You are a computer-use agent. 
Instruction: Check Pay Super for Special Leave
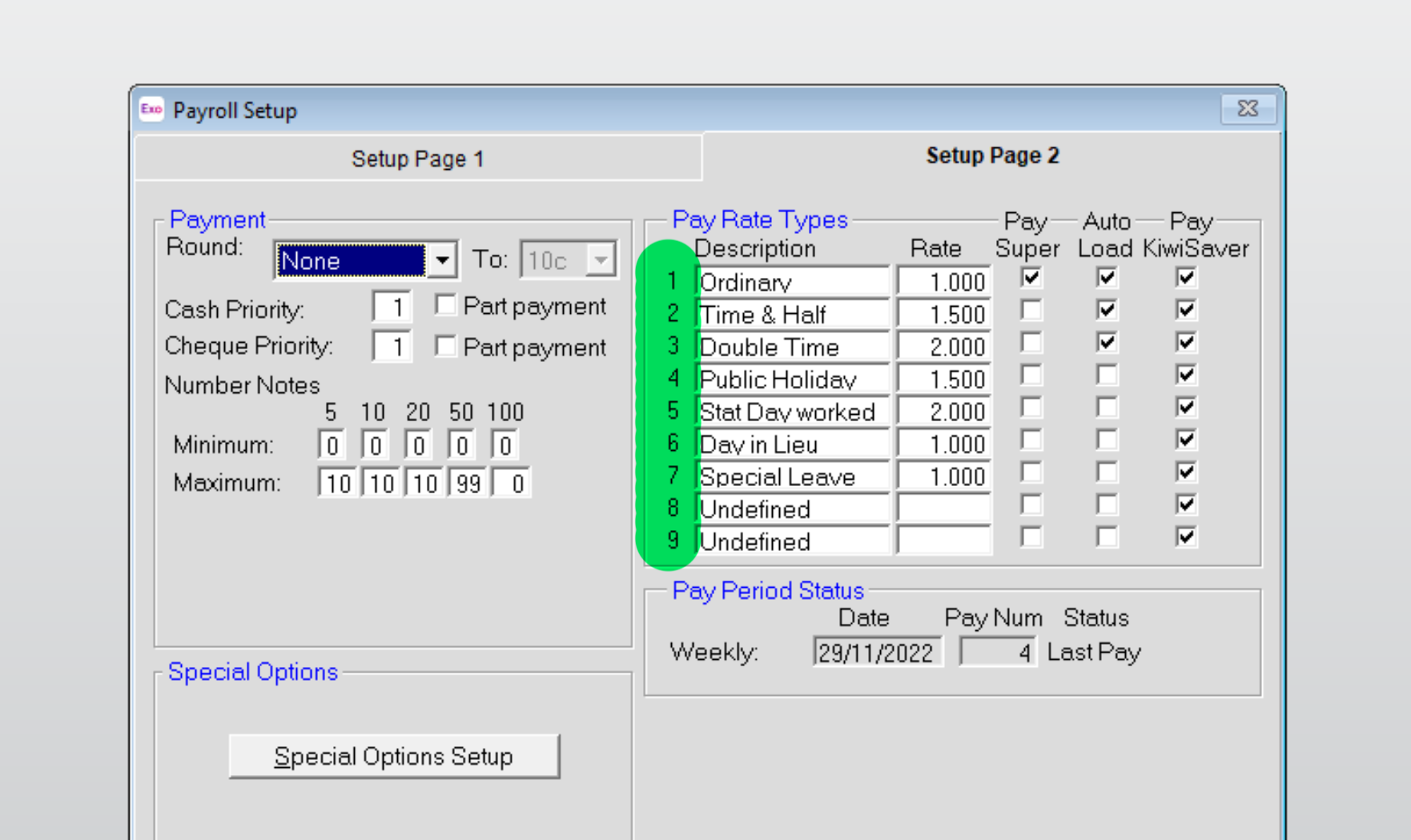coord(1031,472)
